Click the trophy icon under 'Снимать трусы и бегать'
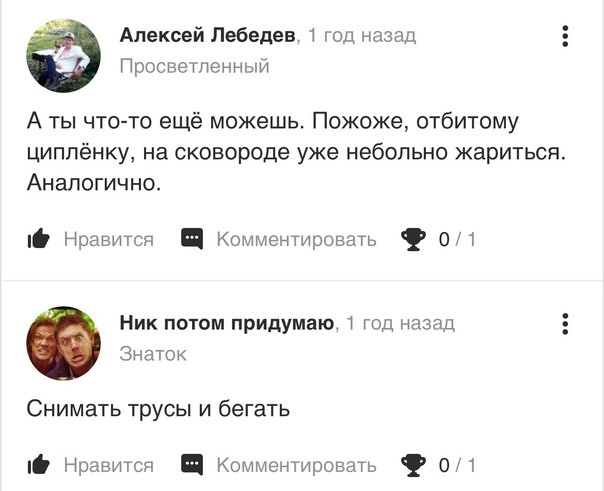 [x=413, y=466]
